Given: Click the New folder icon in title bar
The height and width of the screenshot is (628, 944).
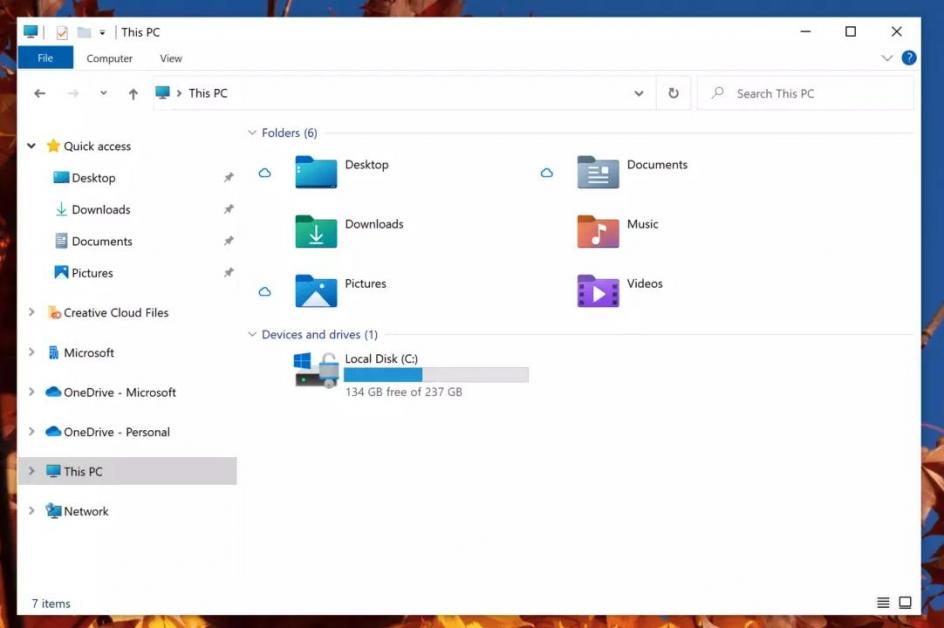Looking at the screenshot, I should click(x=84, y=32).
